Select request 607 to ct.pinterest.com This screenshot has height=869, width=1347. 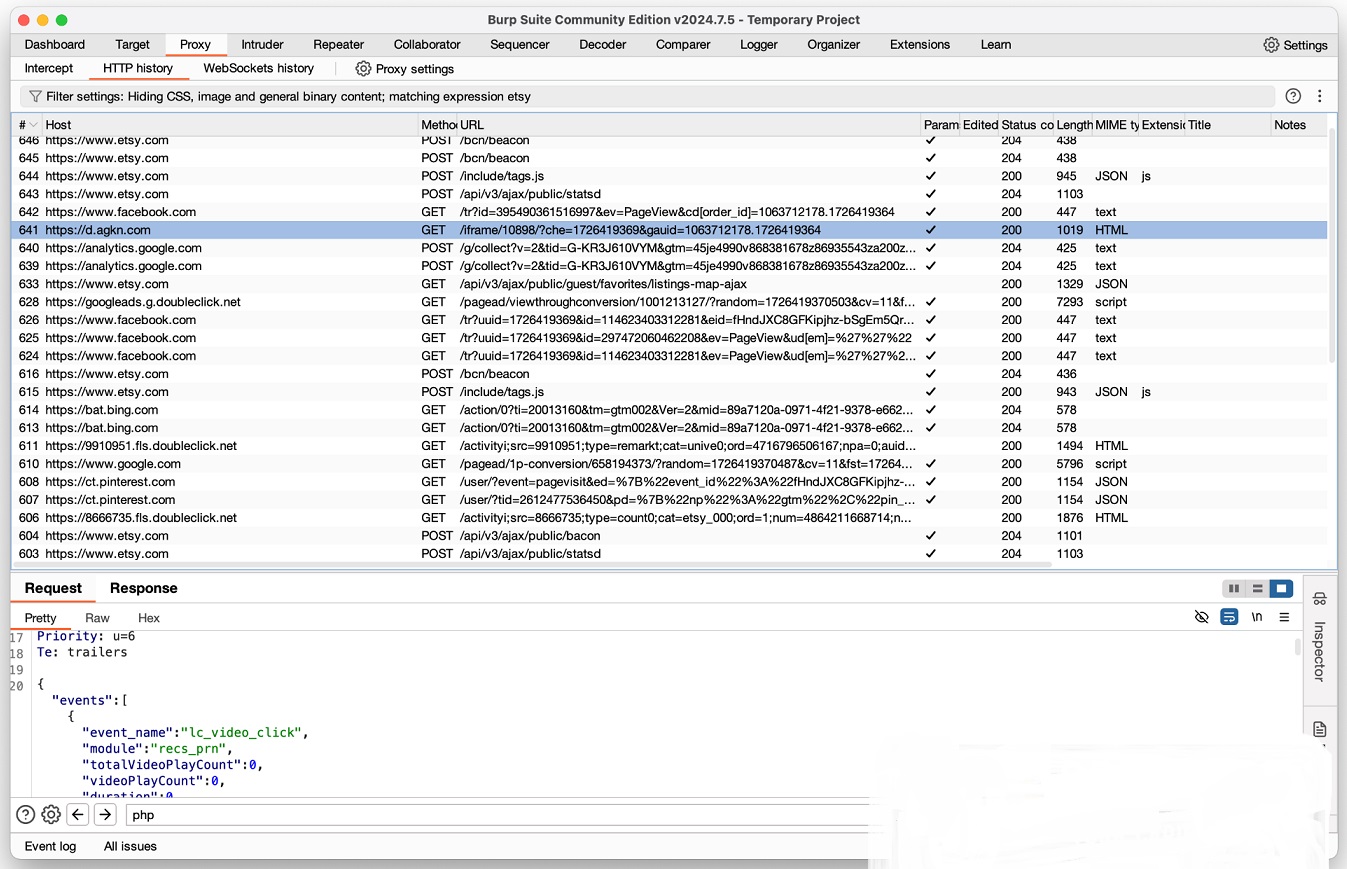point(669,500)
